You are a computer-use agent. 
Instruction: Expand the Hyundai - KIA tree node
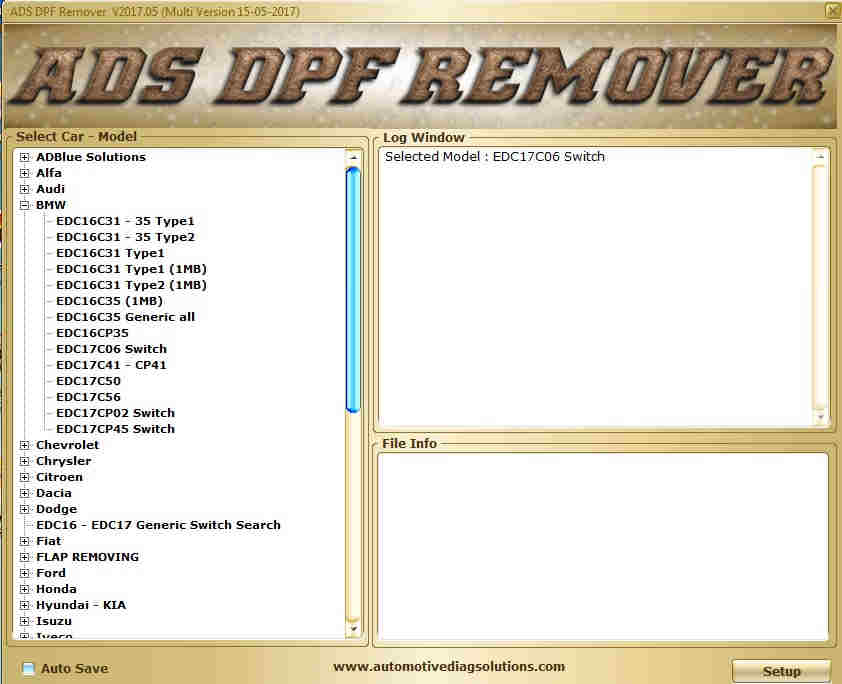point(24,605)
